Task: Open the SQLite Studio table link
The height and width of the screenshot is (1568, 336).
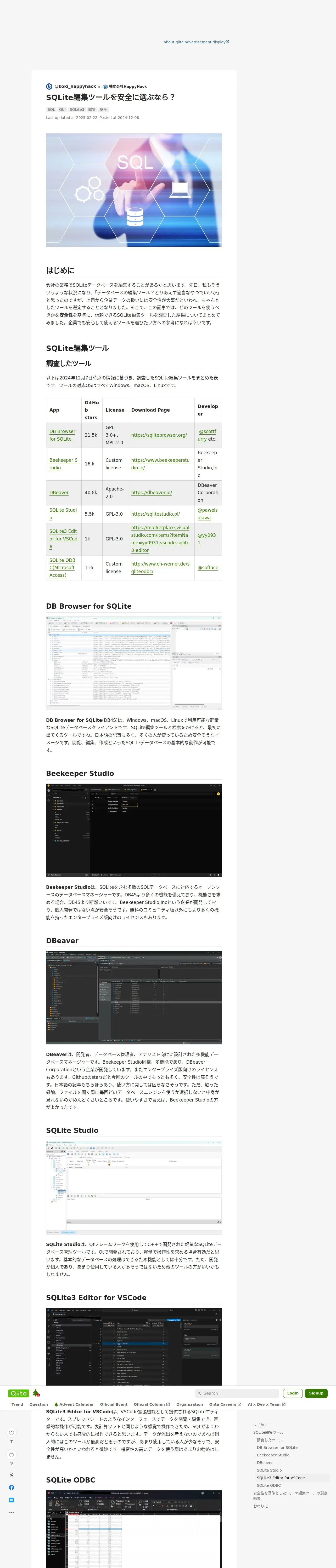Action: 63,514
